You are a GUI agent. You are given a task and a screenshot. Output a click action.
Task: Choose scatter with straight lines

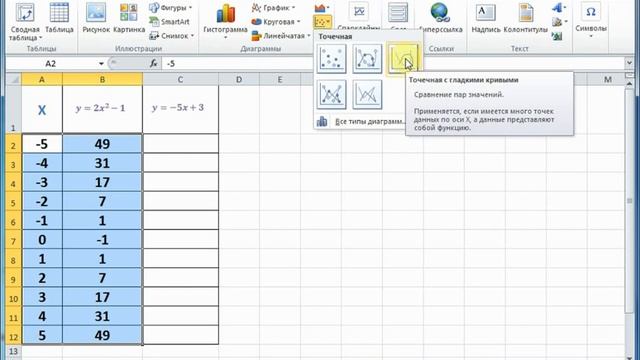click(367, 95)
